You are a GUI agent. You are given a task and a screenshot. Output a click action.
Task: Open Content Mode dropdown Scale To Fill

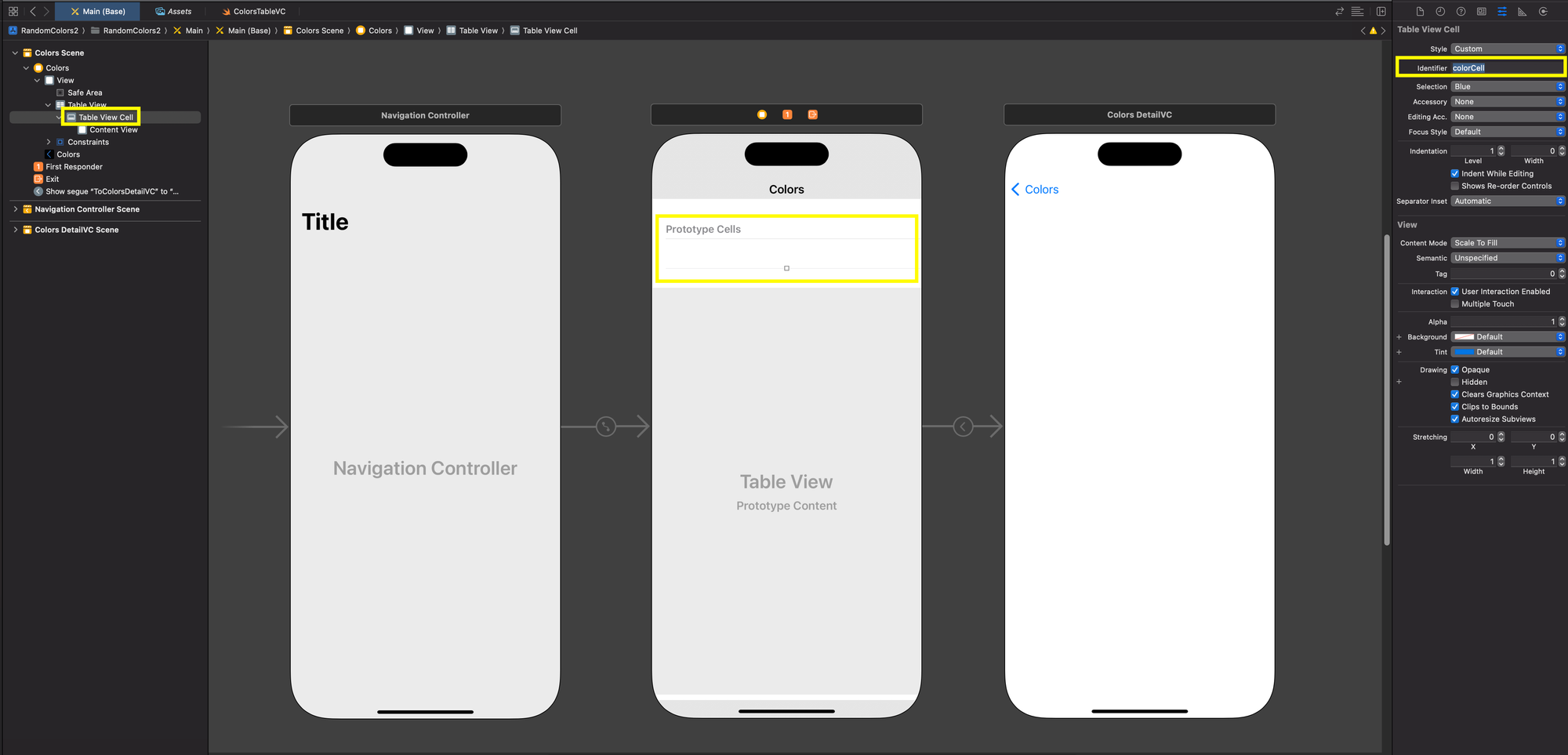(x=1508, y=243)
